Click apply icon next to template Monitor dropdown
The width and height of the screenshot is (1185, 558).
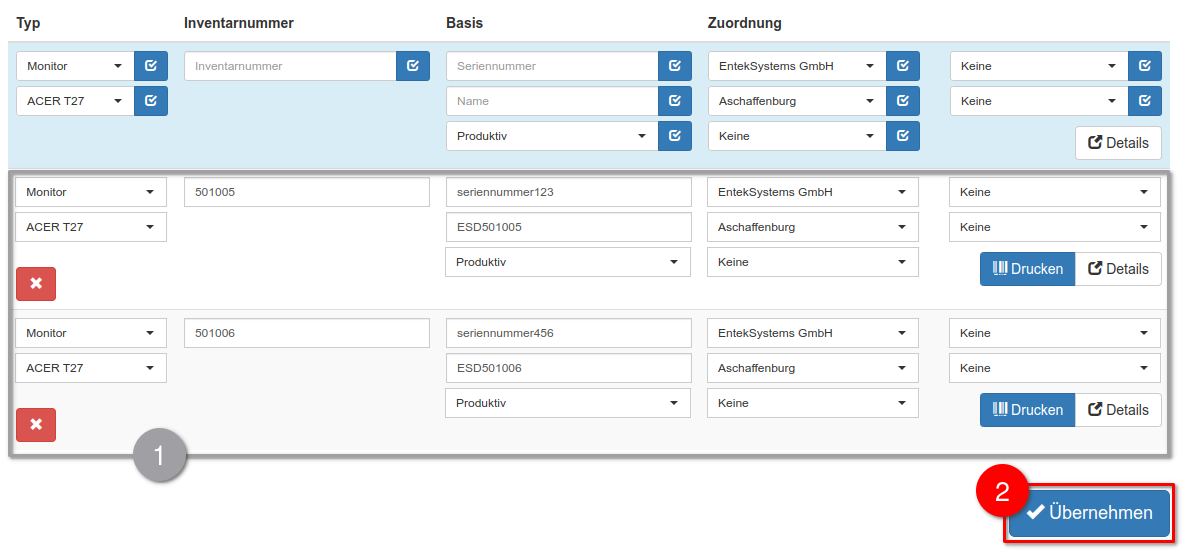(x=151, y=66)
